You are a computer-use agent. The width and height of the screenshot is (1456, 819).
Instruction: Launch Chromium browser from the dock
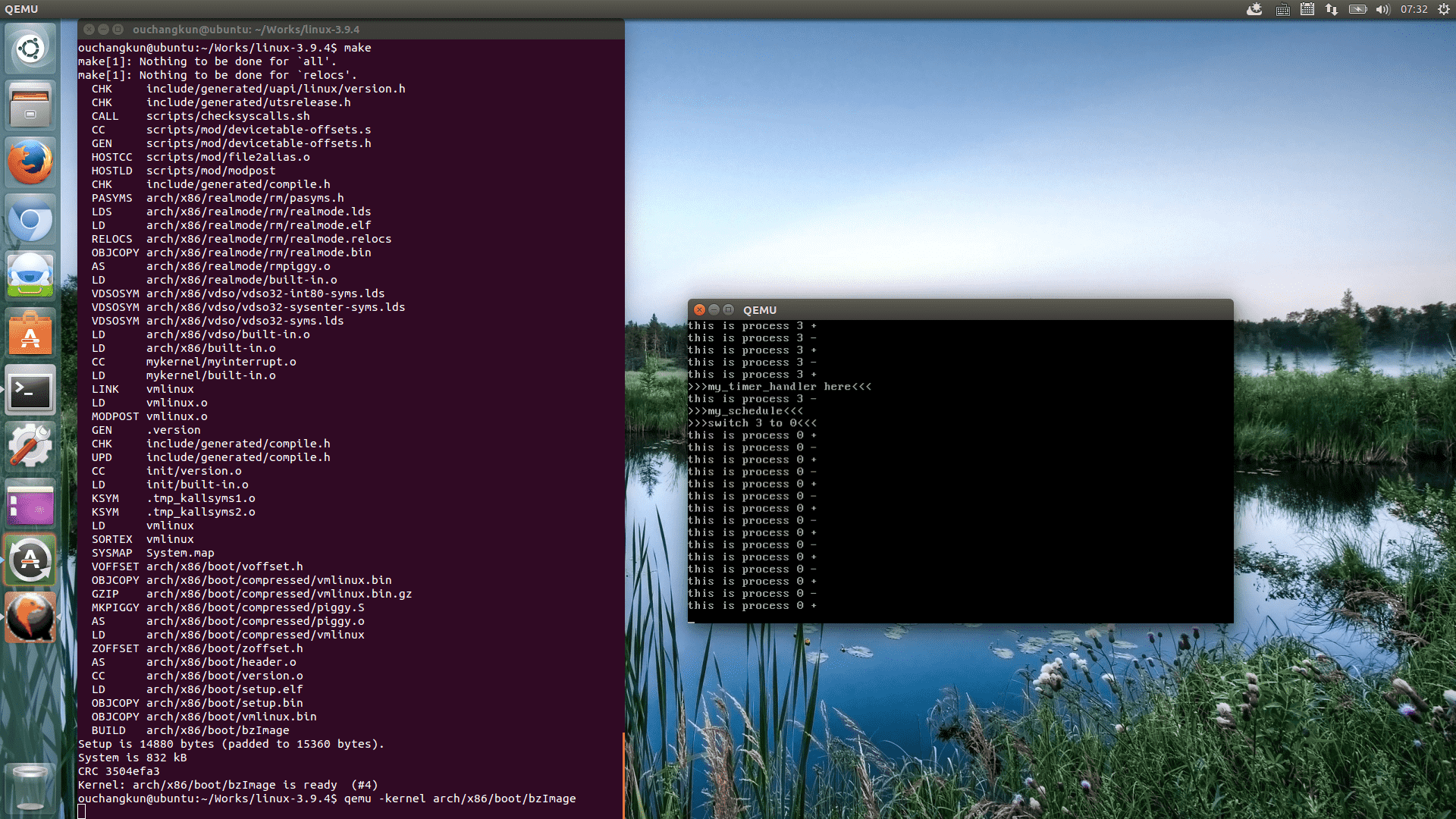click(30, 220)
